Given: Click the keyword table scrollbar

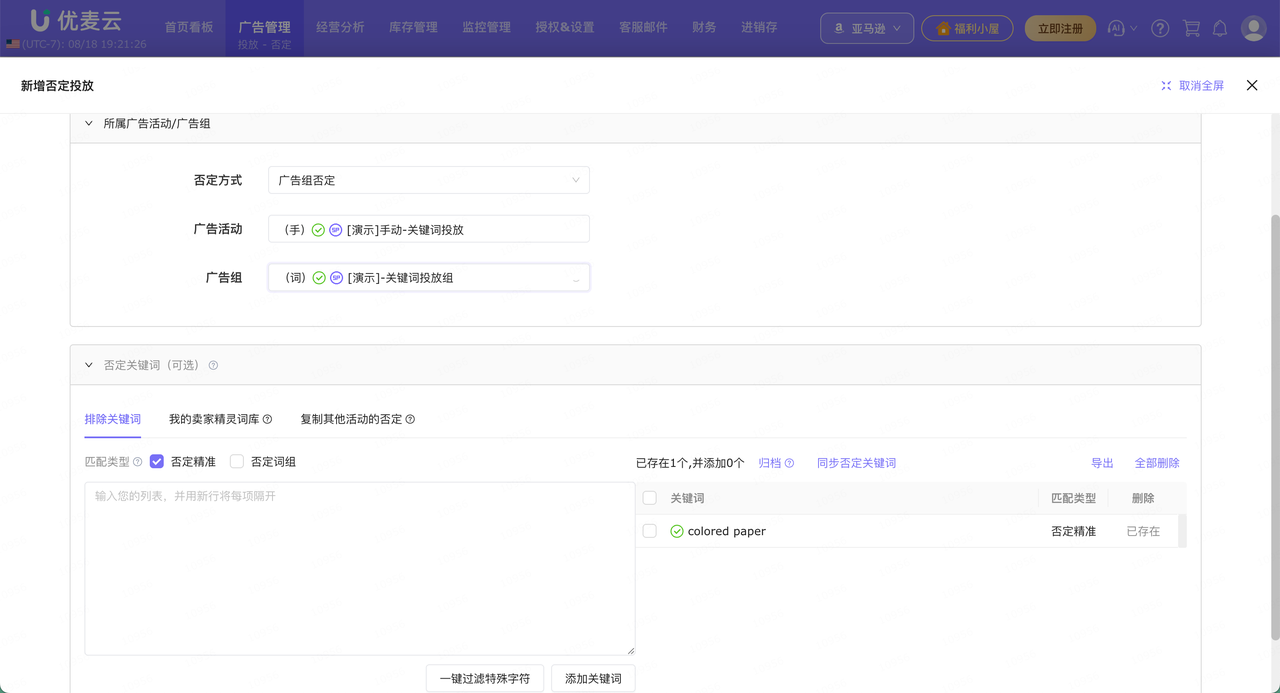Looking at the screenshot, I should tap(1182, 530).
